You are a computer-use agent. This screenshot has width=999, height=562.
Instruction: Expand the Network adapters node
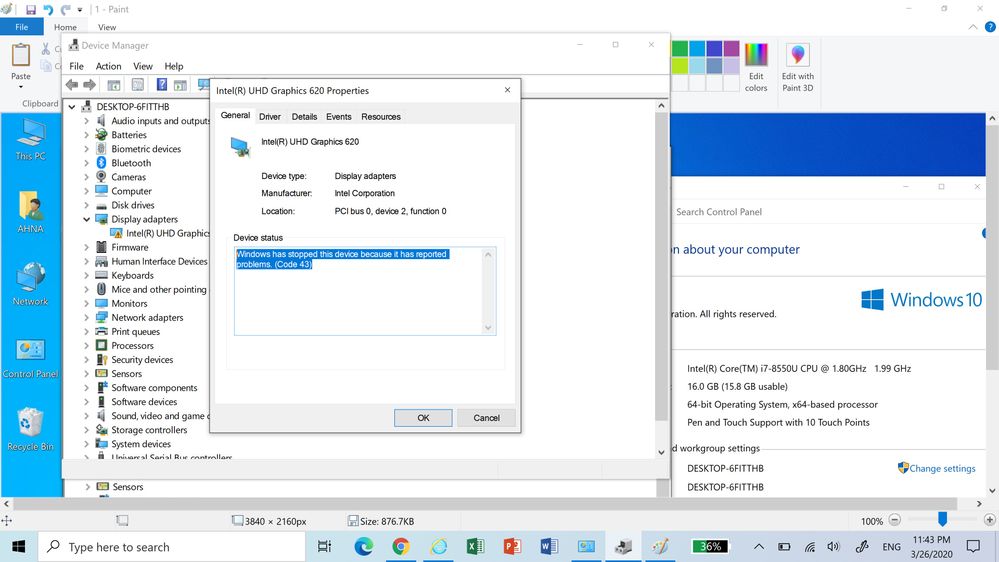pyautogui.click(x=87, y=317)
